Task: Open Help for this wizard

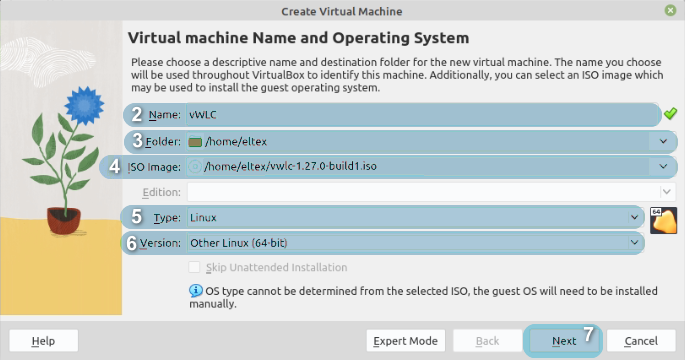Action: (43, 341)
